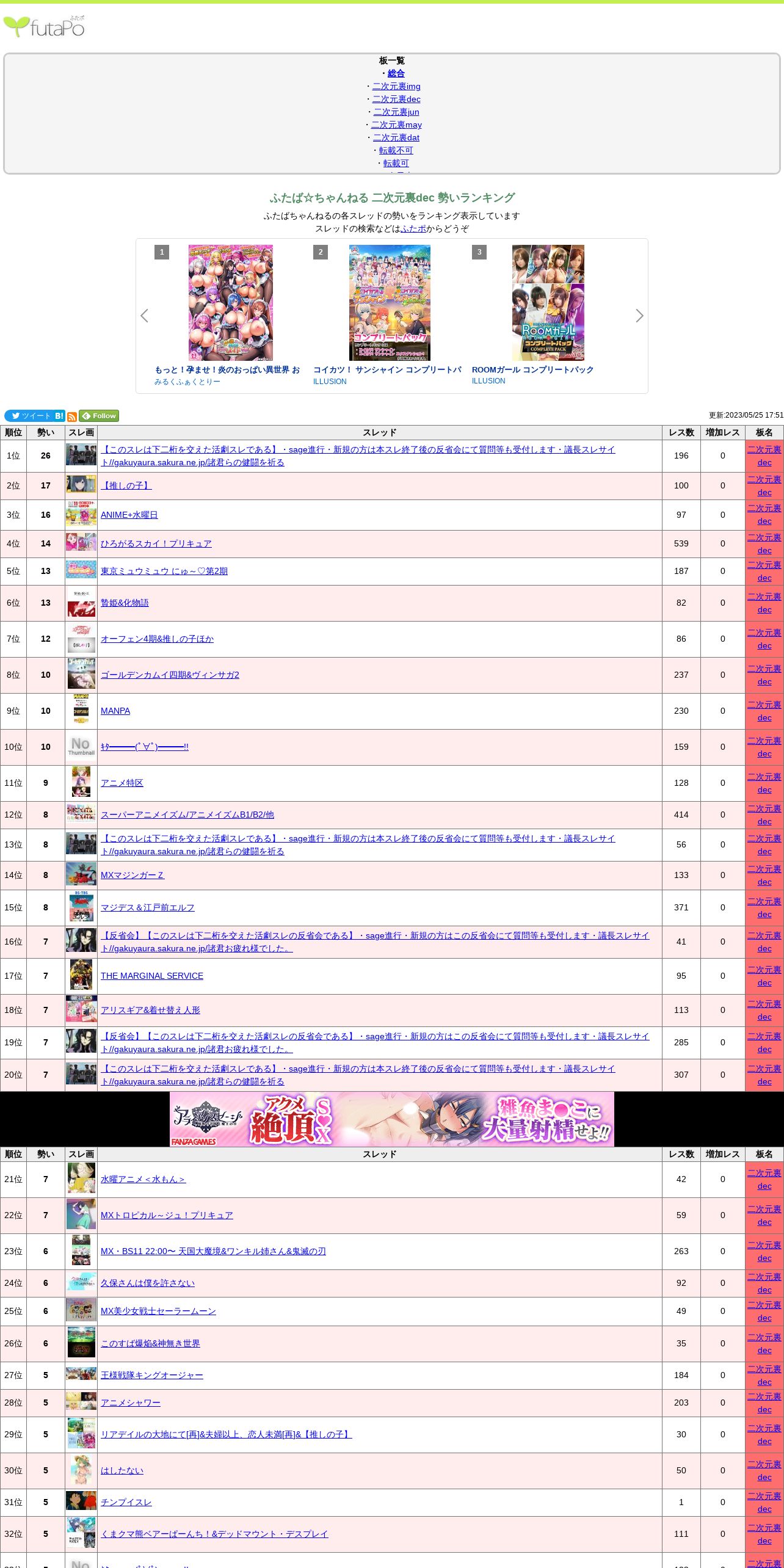Open コイカツ！サンシャイン cover image

click(x=390, y=303)
